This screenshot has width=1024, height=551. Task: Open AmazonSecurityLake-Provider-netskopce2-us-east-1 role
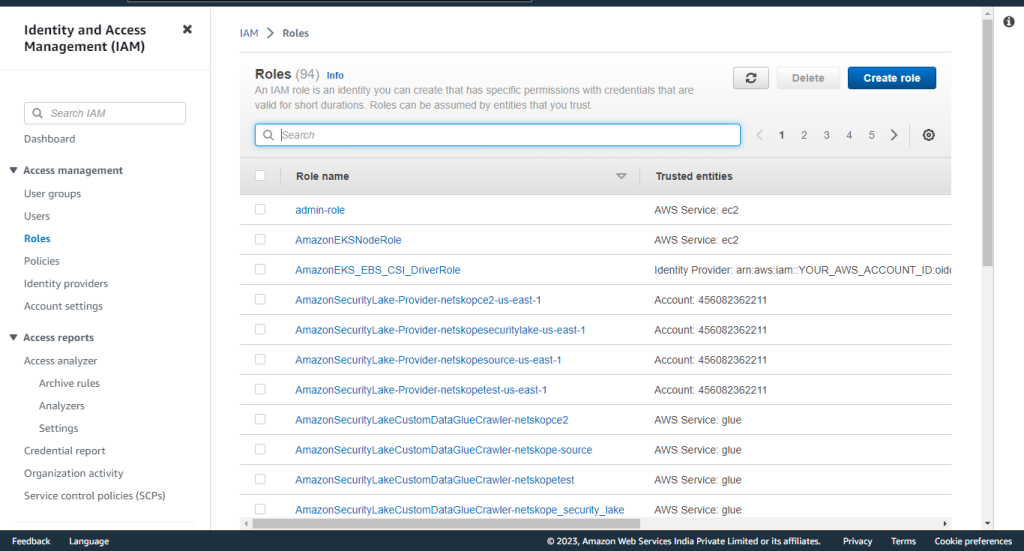tap(418, 300)
